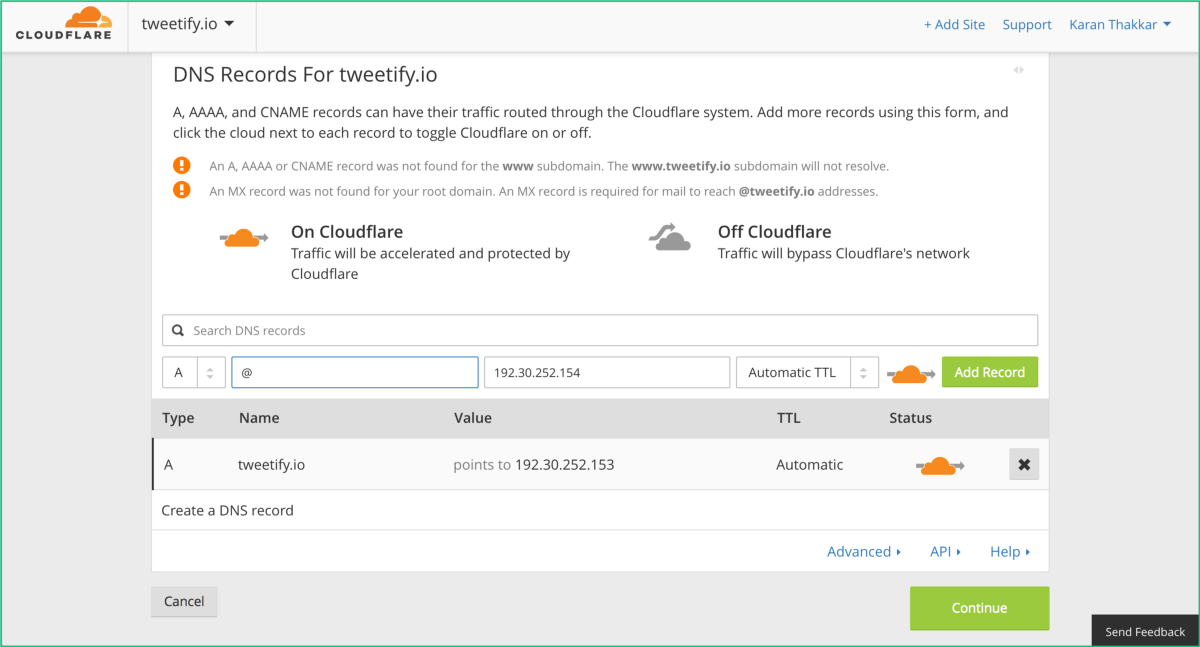Click the green Continue button
Viewport: 1200px width, 647px height.
[979, 608]
